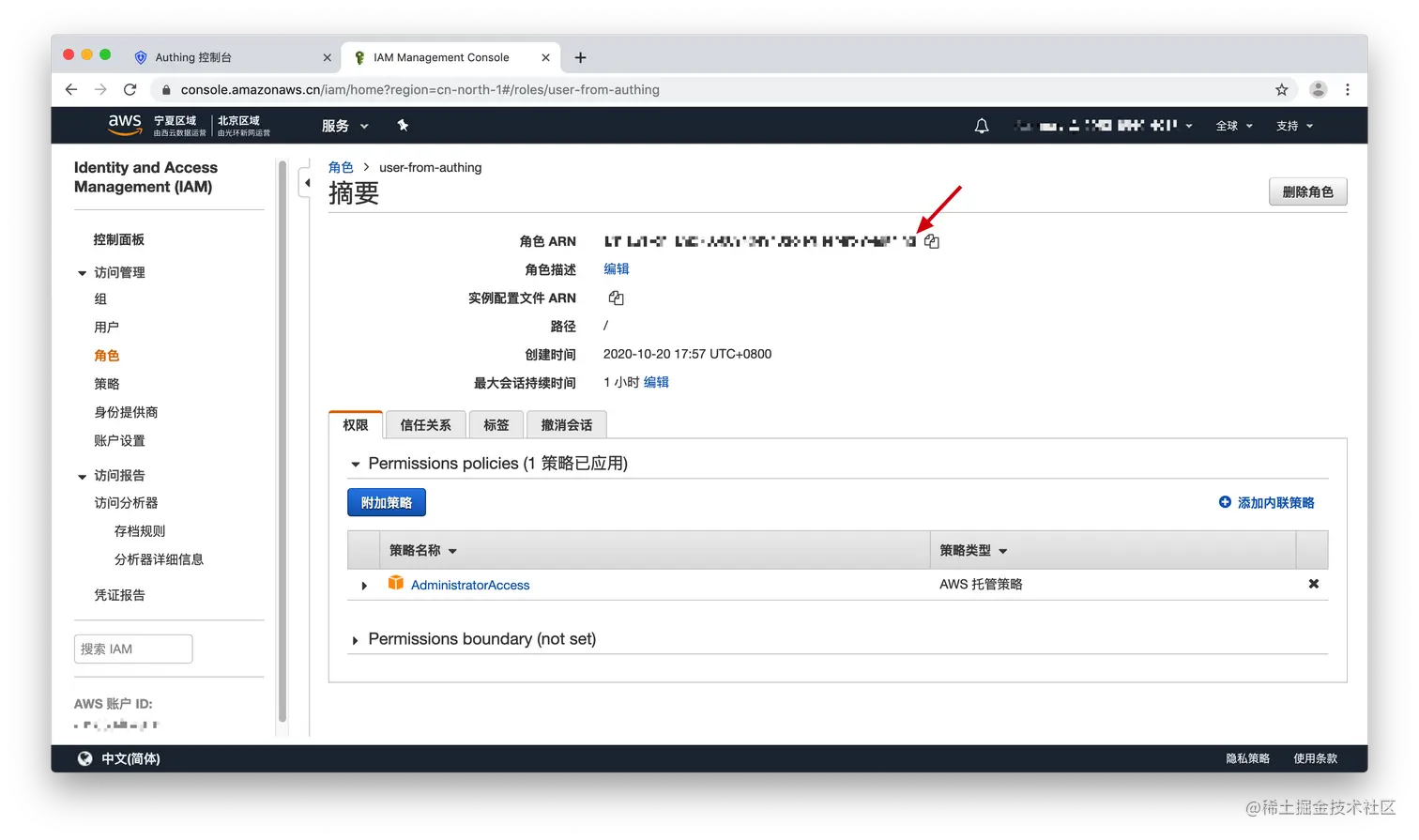Go to 角色 breadcrumb link
The height and width of the screenshot is (840, 1419).
pos(341,167)
